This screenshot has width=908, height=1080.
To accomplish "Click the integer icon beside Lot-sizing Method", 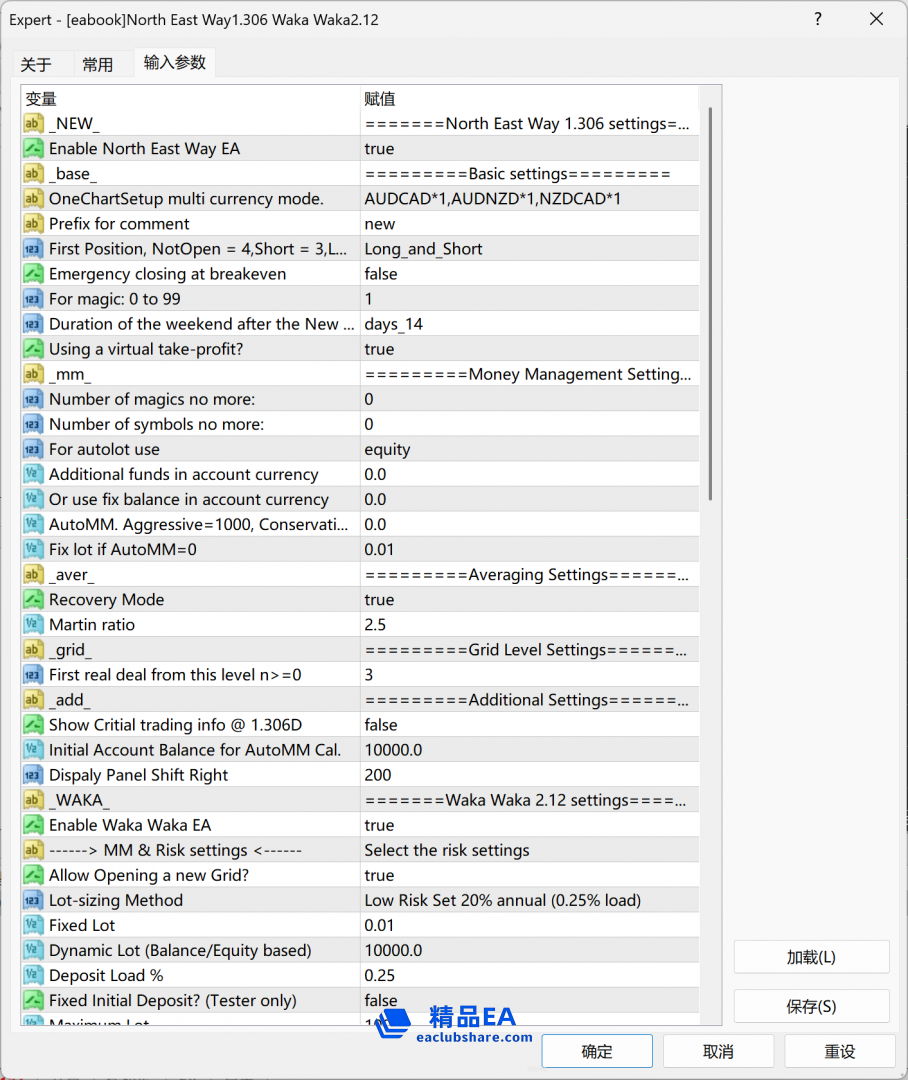I will (x=34, y=900).
